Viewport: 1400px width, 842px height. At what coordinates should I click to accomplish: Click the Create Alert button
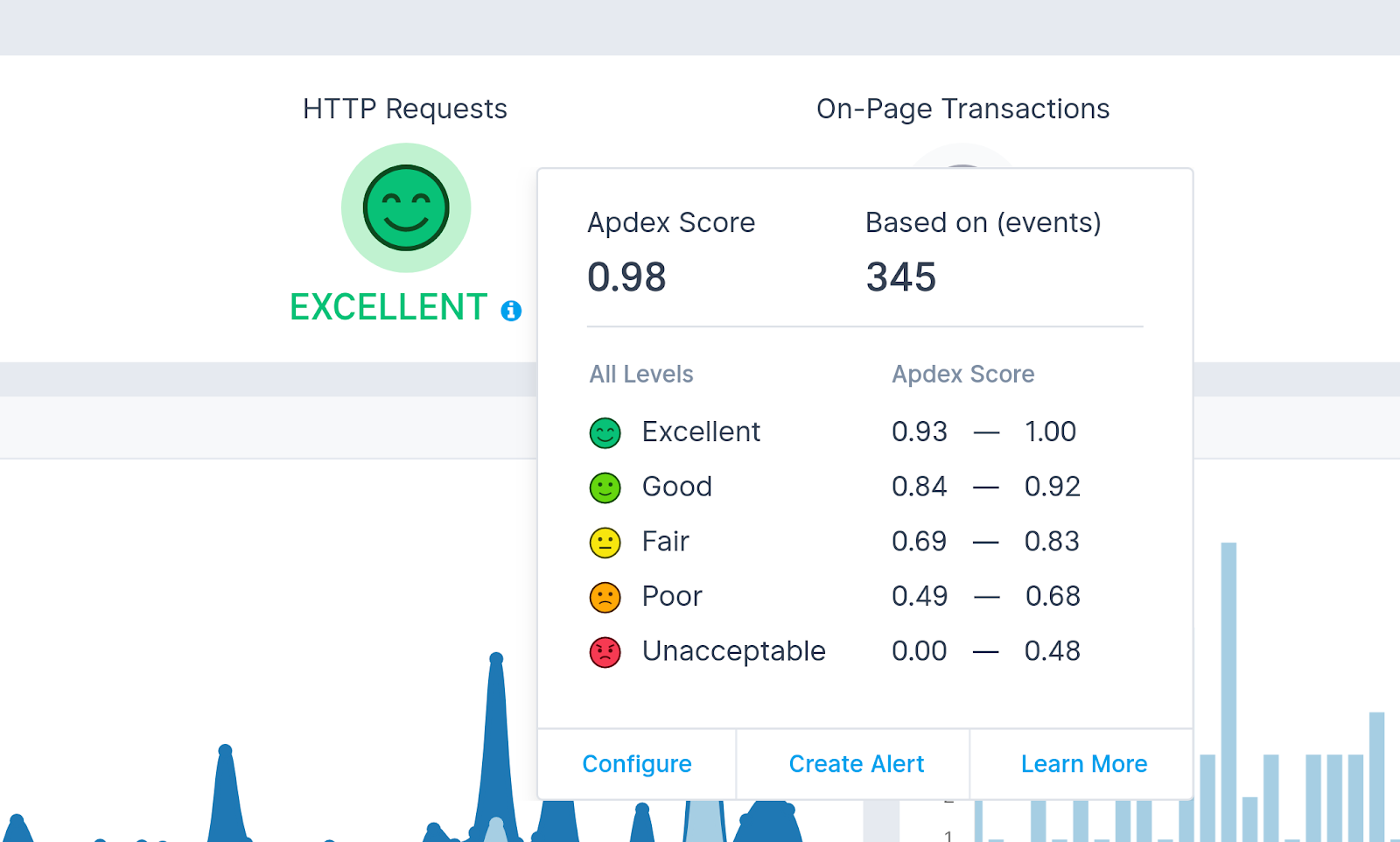(857, 764)
